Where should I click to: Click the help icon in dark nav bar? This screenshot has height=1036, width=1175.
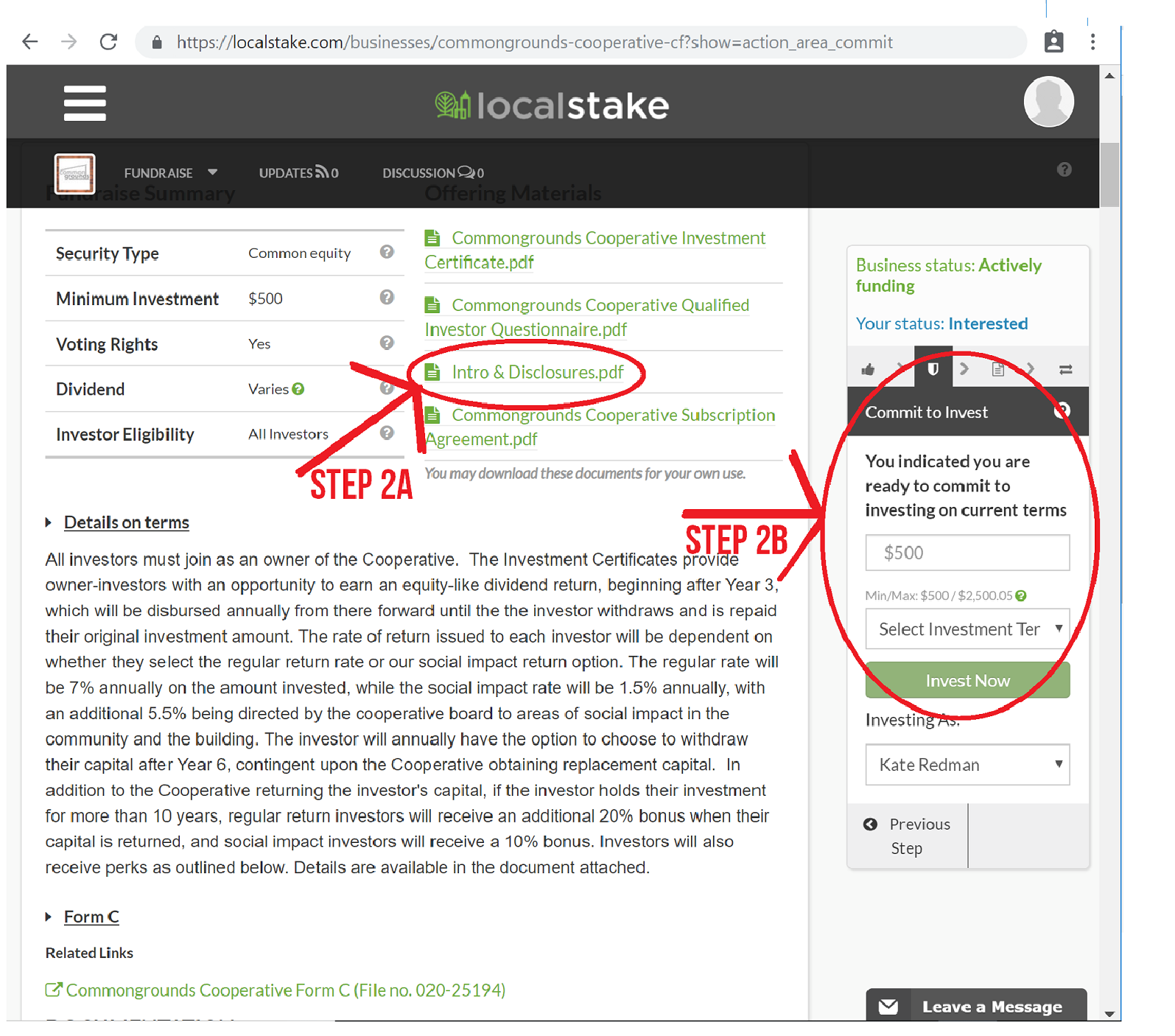(x=1064, y=170)
